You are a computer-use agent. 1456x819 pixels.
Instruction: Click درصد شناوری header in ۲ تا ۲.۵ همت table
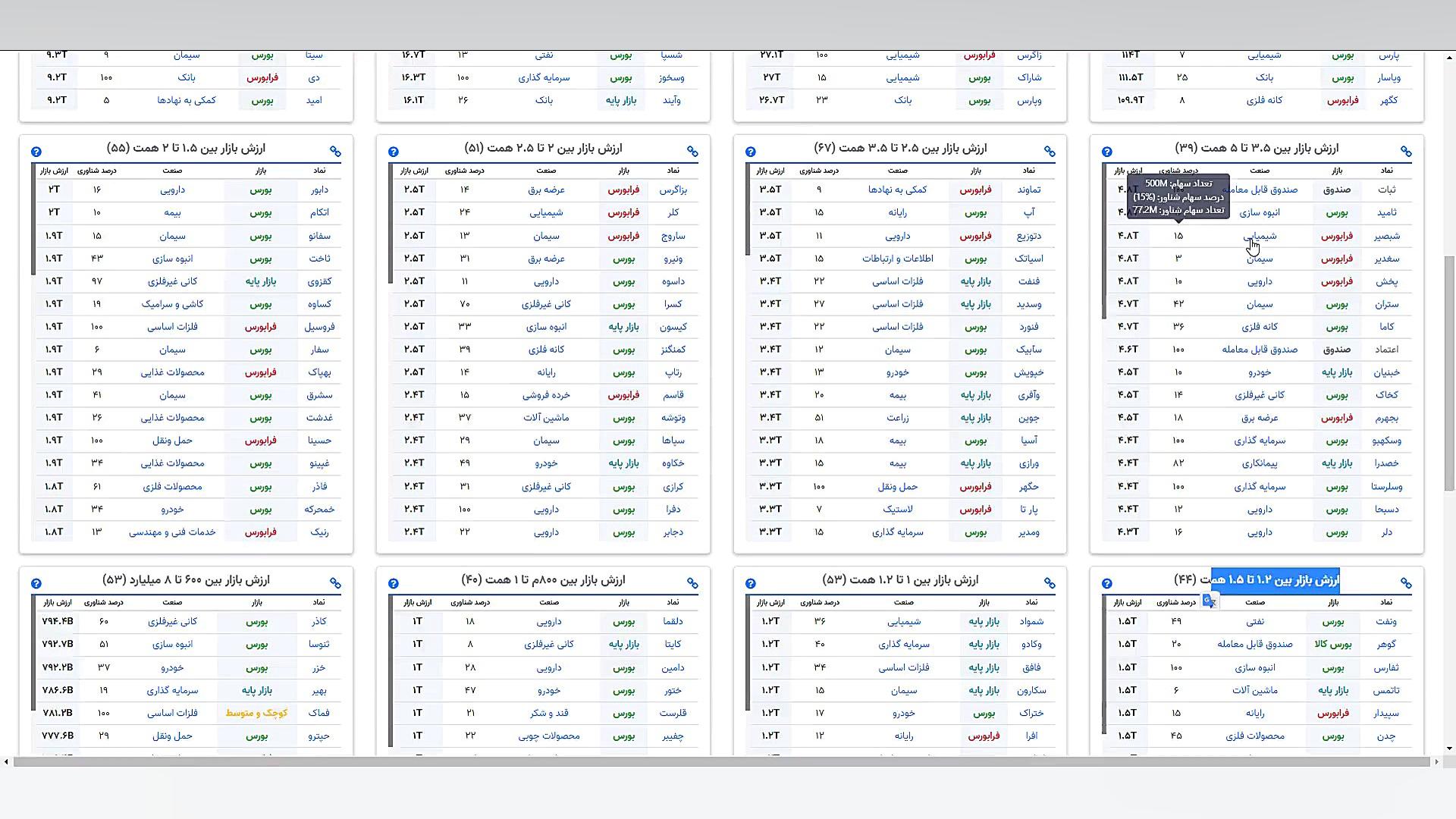[465, 171]
